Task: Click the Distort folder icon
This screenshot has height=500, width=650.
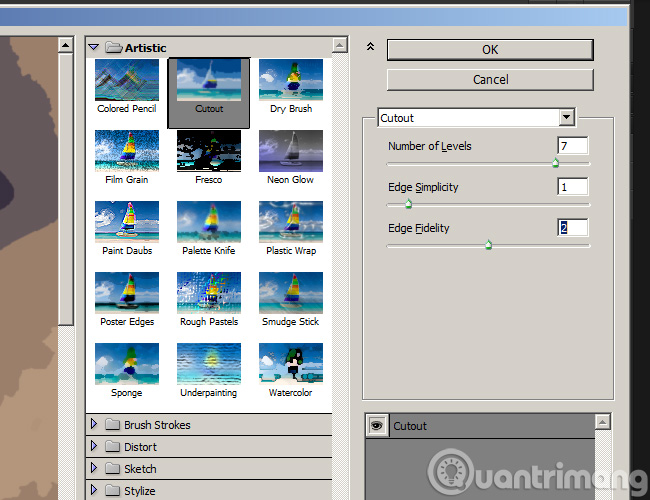Action: (112, 446)
